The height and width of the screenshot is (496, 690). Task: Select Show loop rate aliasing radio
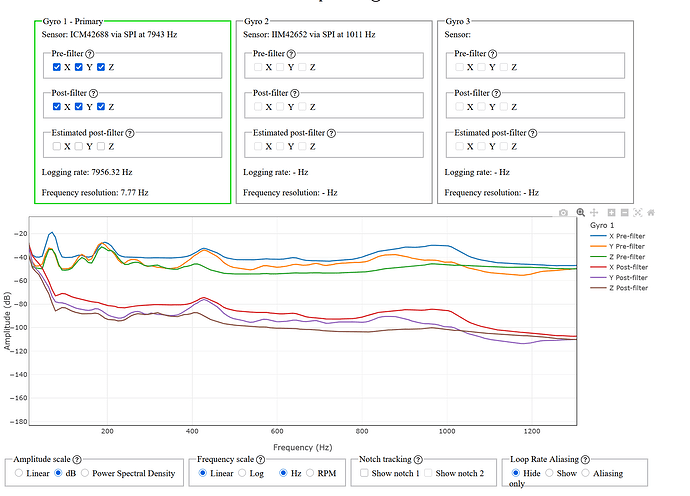[x=549, y=473]
